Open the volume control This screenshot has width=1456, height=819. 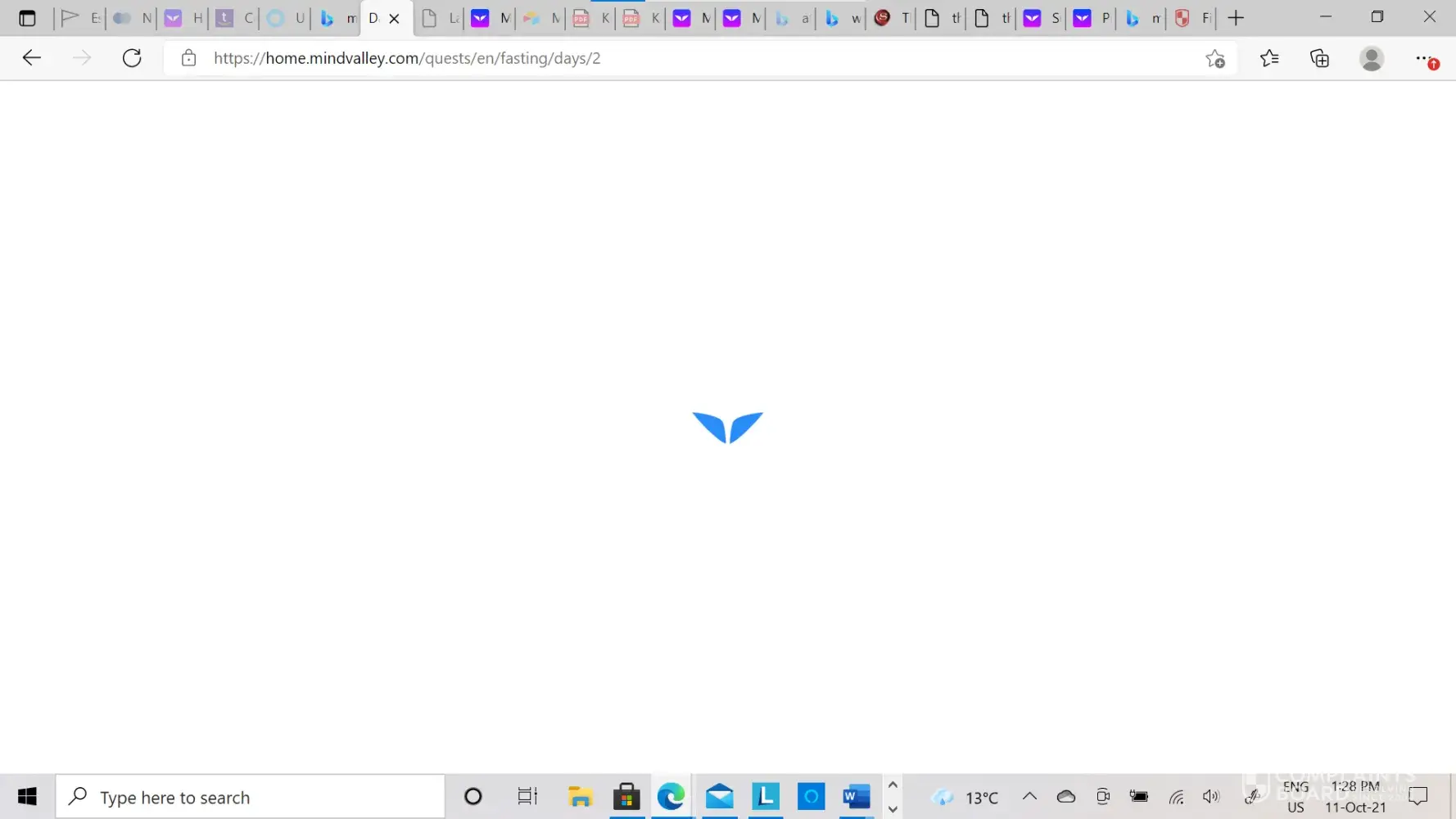click(1211, 796)
